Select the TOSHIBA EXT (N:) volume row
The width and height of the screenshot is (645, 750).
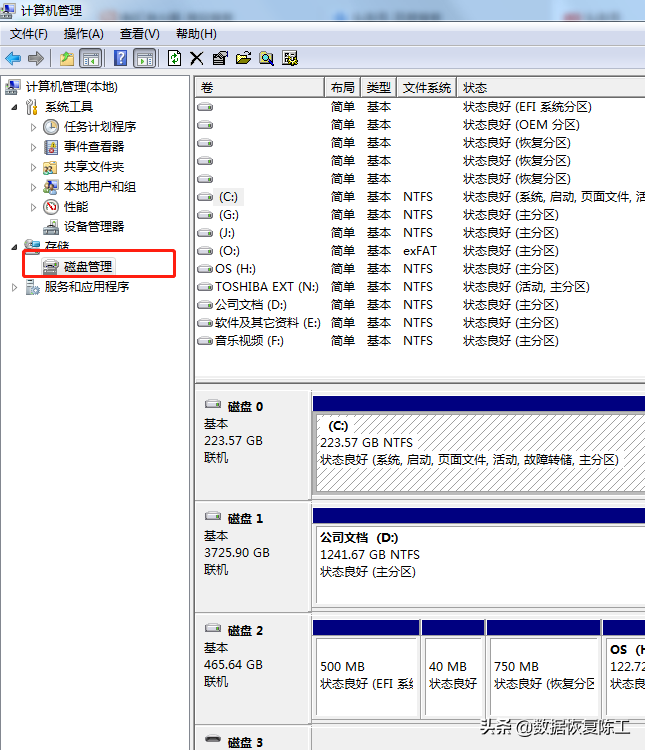[x=420, y=287]
